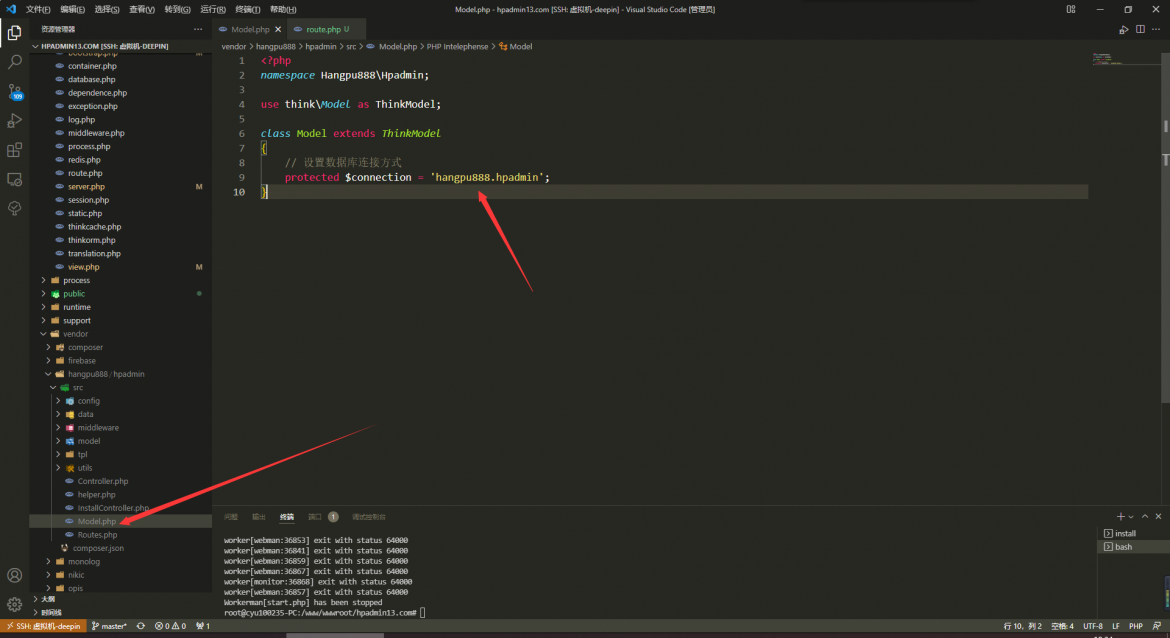Select the bash terminal in terminal list
The image size is (1170, 638).
[1134, 547]
